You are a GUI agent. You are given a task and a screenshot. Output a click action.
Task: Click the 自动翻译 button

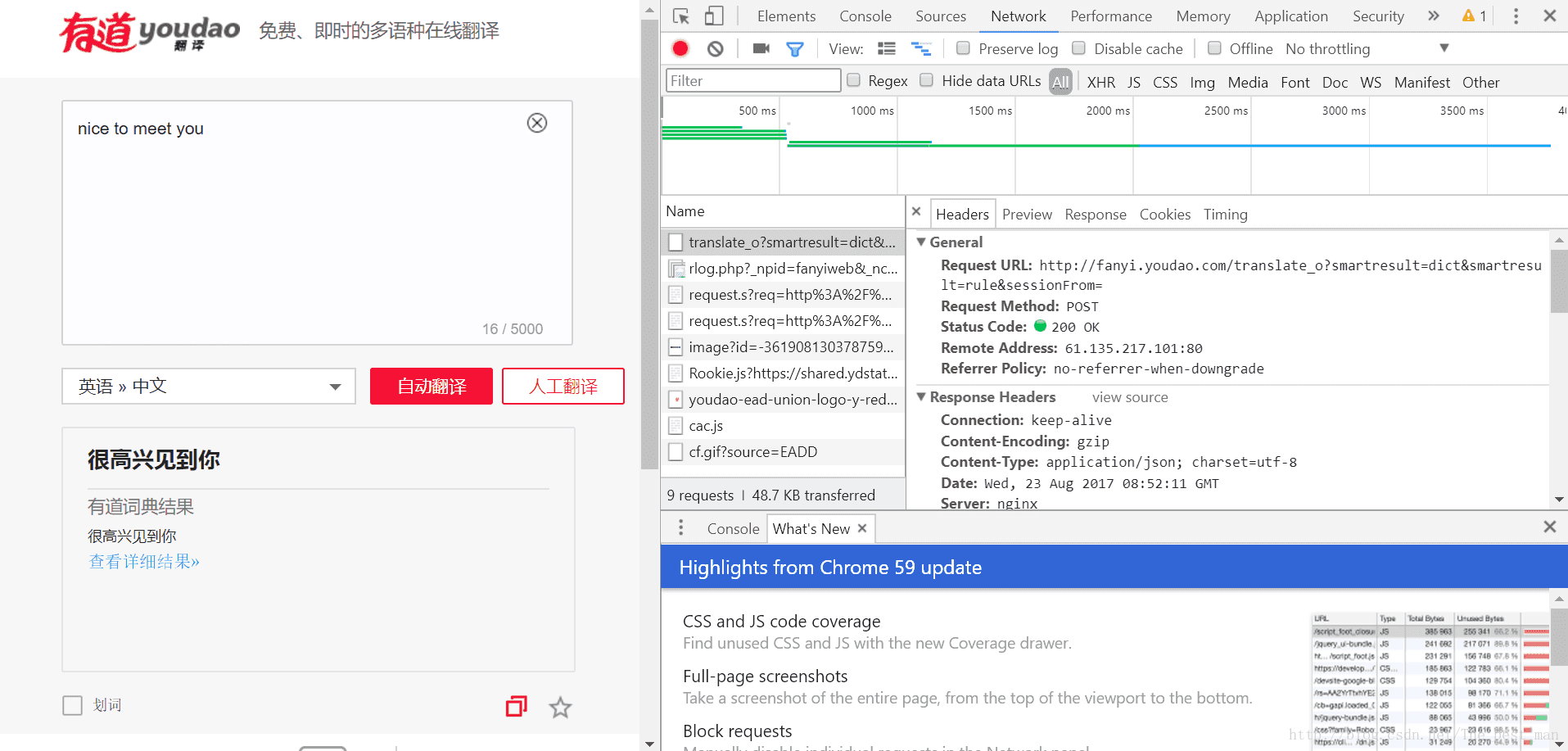click(x=432, y=386)
